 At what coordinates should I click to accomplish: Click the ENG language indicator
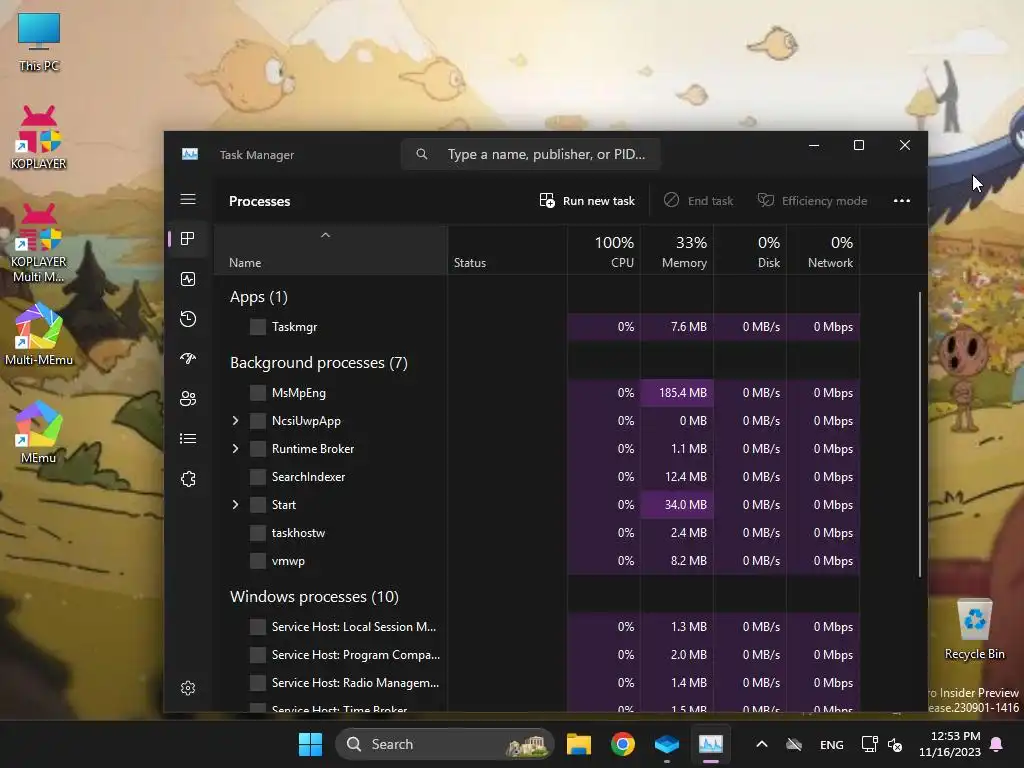(x=831, y=744)
